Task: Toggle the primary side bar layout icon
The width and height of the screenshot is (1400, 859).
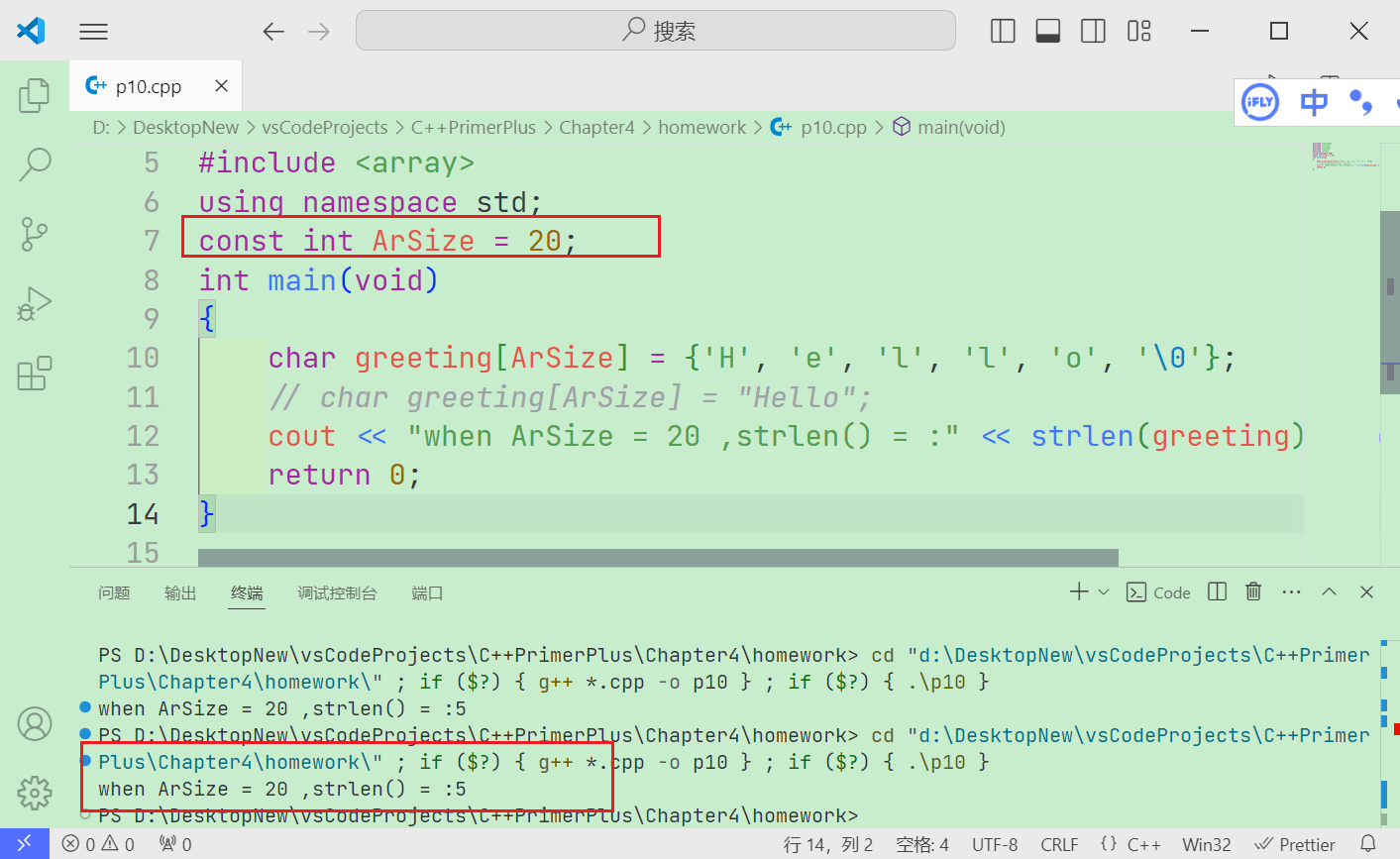Action: (x=1003, y=32)
